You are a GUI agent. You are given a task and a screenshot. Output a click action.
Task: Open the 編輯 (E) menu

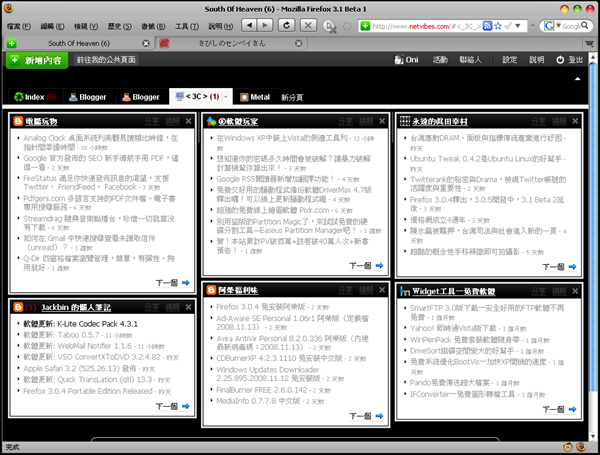(x=52, y=26)
